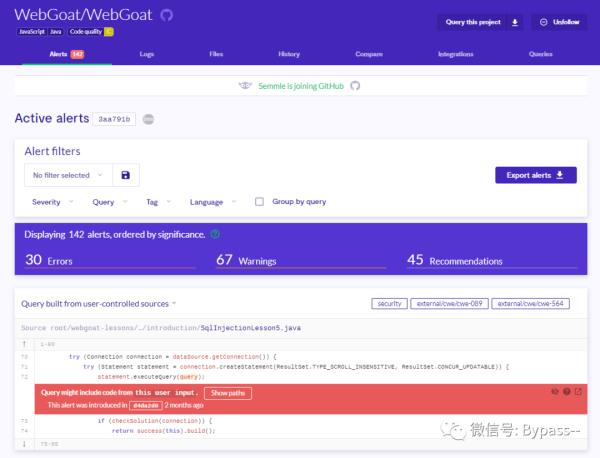Select the external/cwe/cwe-089 tag
This screenshot has height=458, width=600.
point(449,303)
